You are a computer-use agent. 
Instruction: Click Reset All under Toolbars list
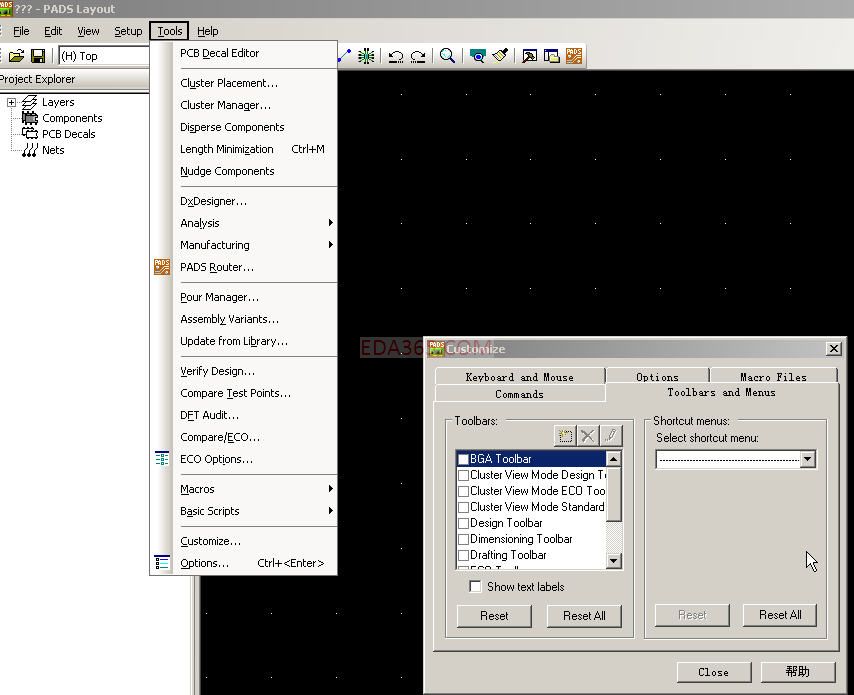584,616
